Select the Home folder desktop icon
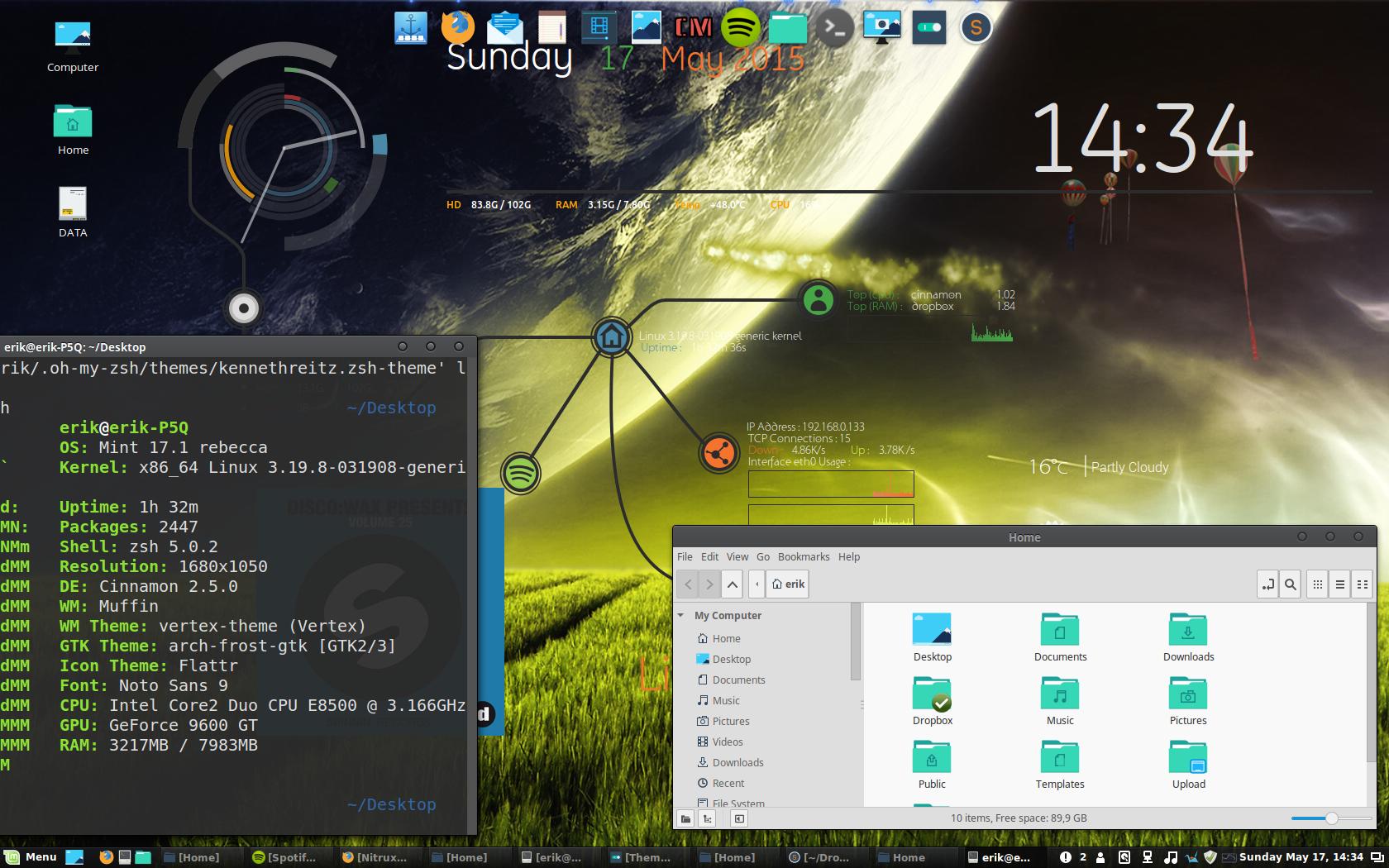 (73, 130)
